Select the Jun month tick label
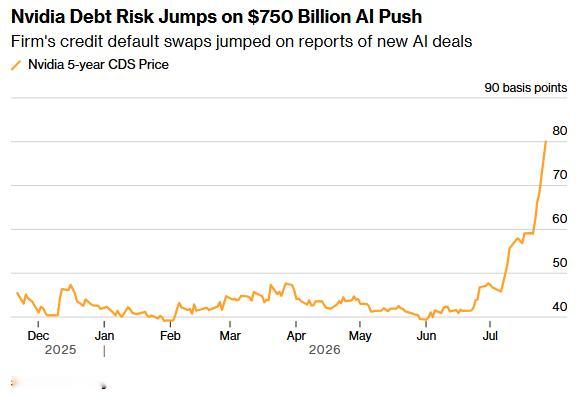This screenshot has height=398, width=586. coord(426,336)
